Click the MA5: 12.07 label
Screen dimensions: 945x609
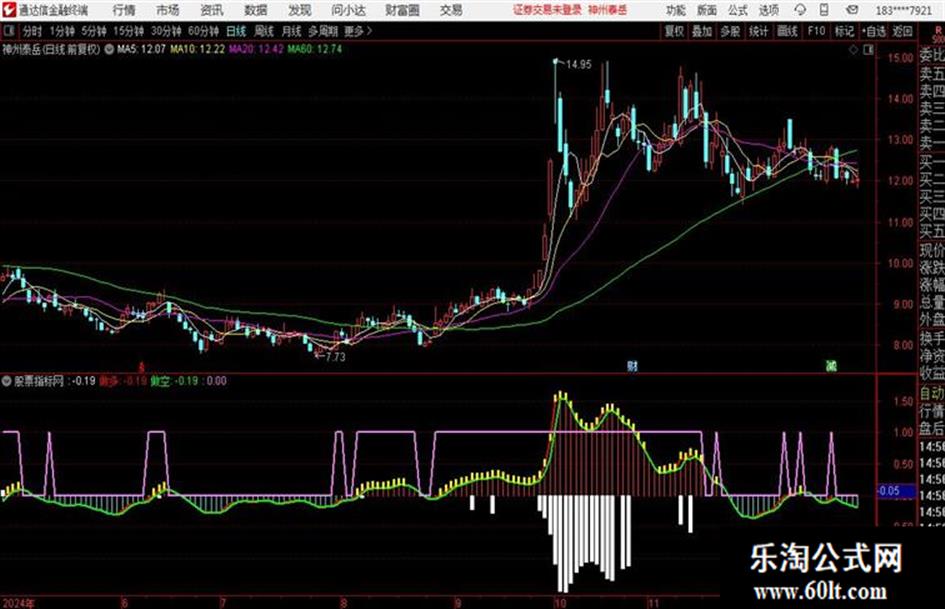[x=141, y=49]
